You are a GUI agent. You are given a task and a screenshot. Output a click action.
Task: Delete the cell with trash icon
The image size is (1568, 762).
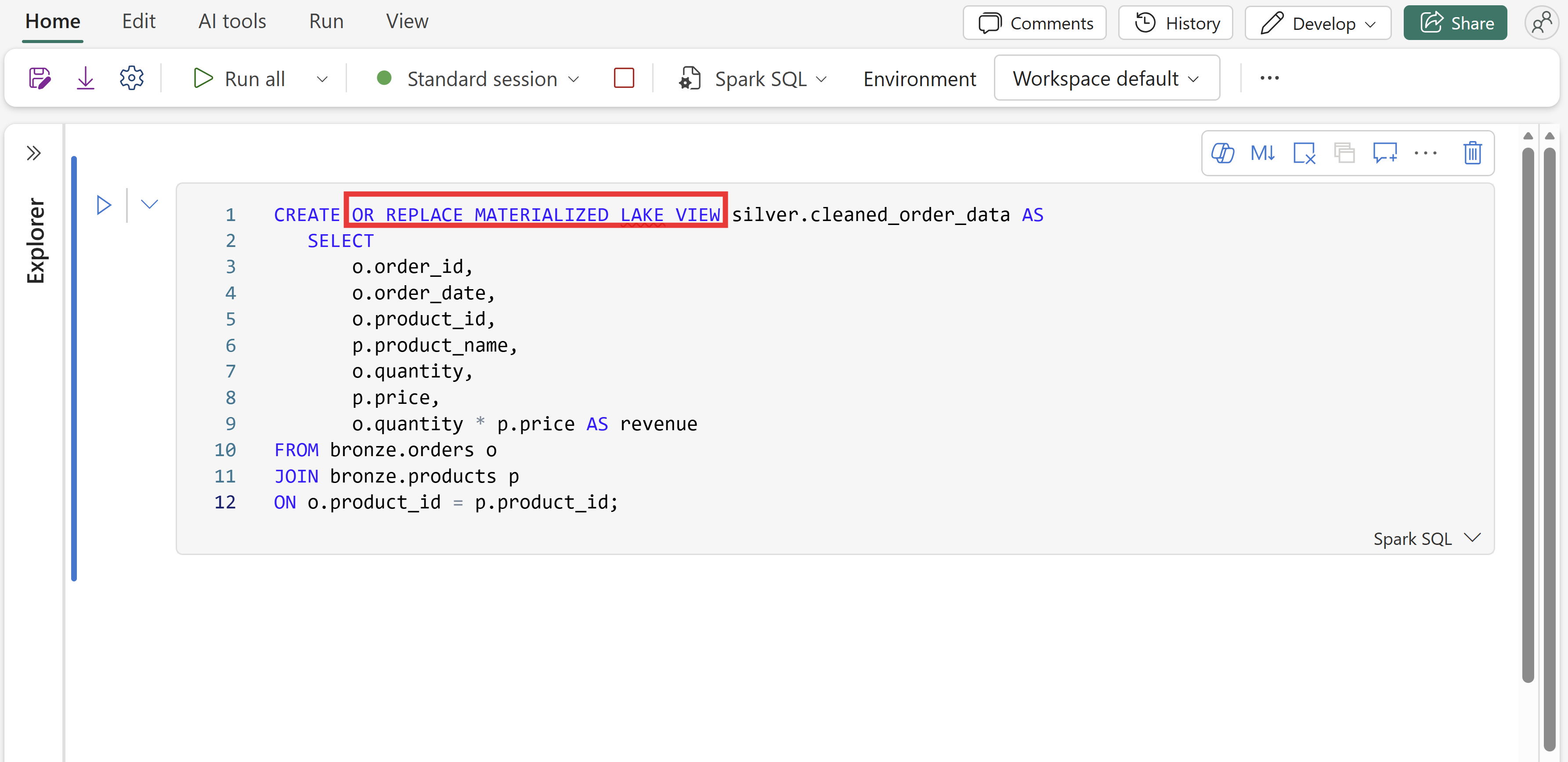1472,153
